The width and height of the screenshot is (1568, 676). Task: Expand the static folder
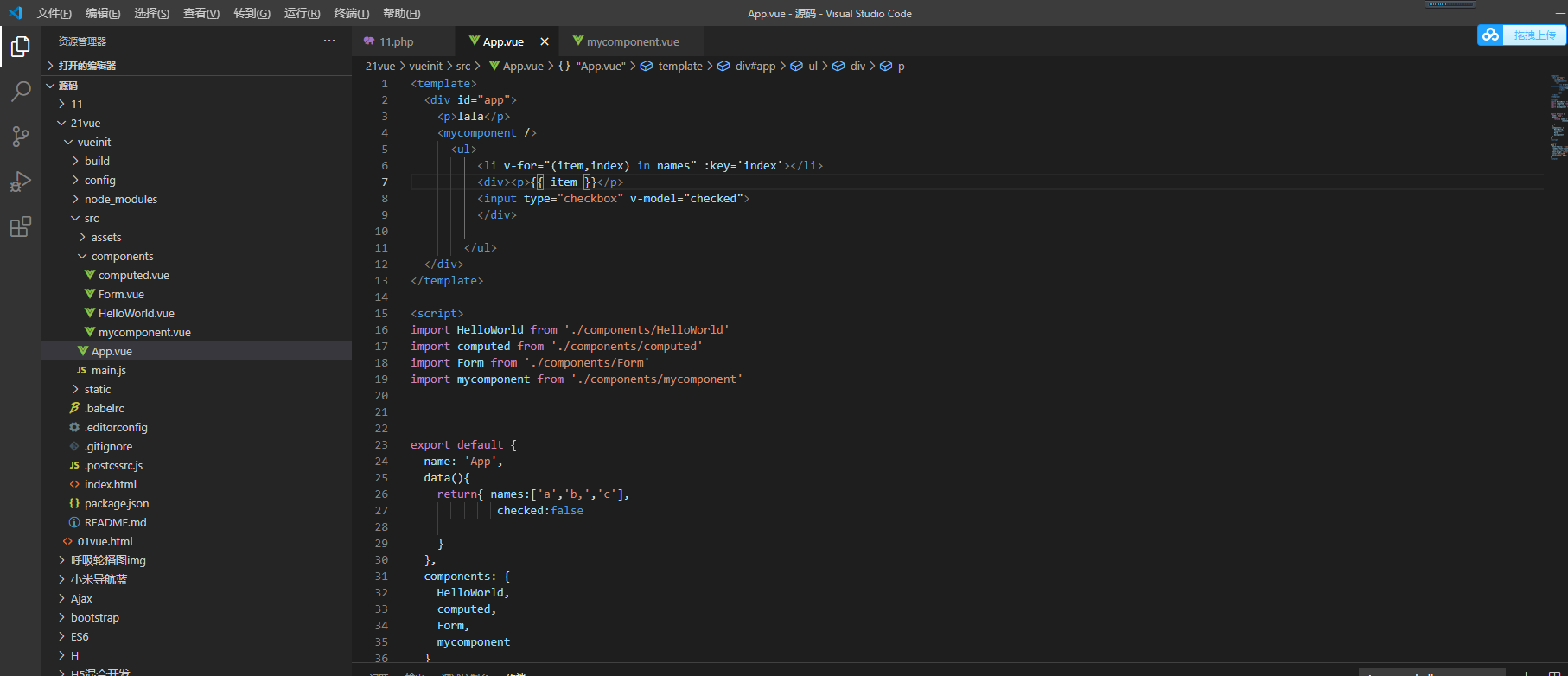point(197,389)
